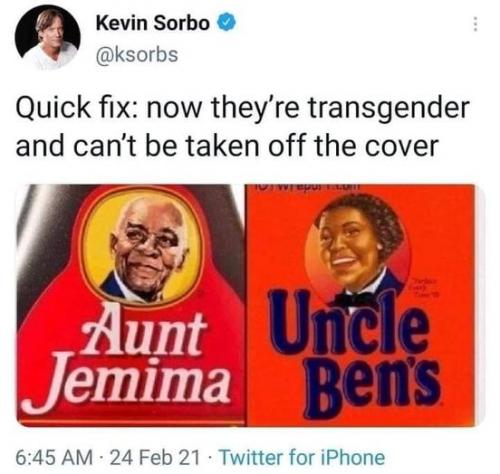Screen dimensions: 500x474
Task: Click the blue verified checkmark badge
Action: click(227, 23)
